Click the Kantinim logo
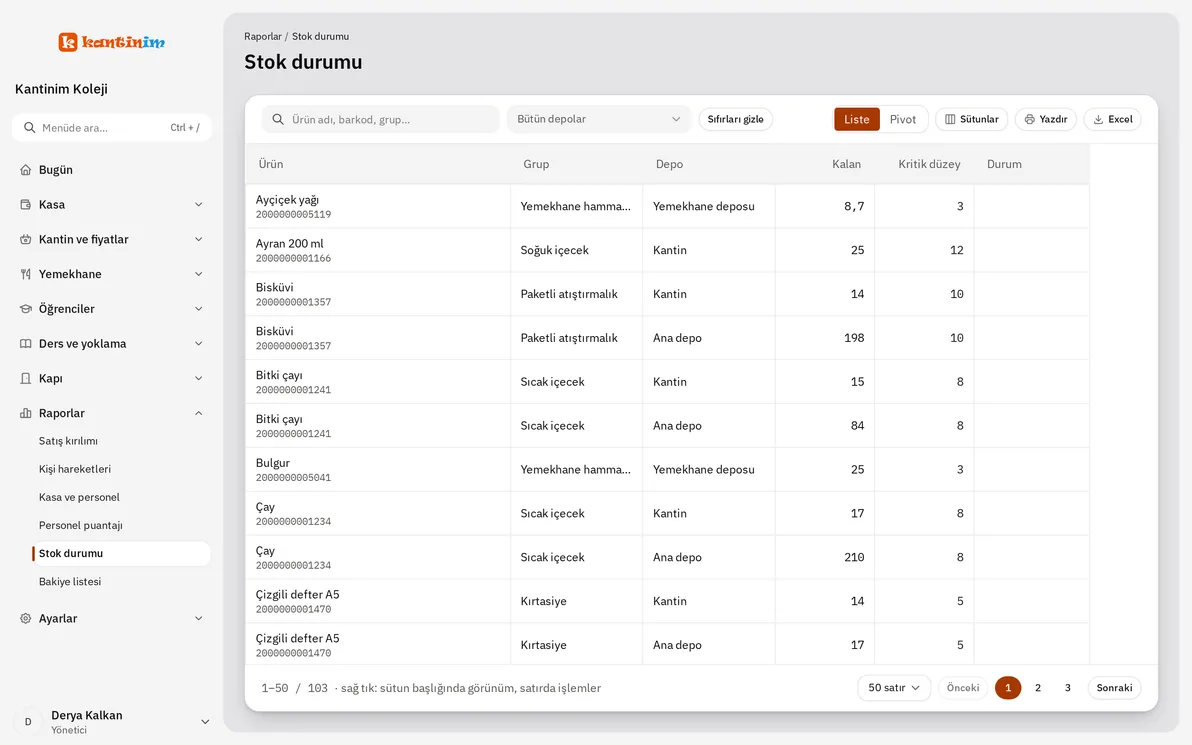Viewport: 1192px width, 745px height. coord(112,42)
